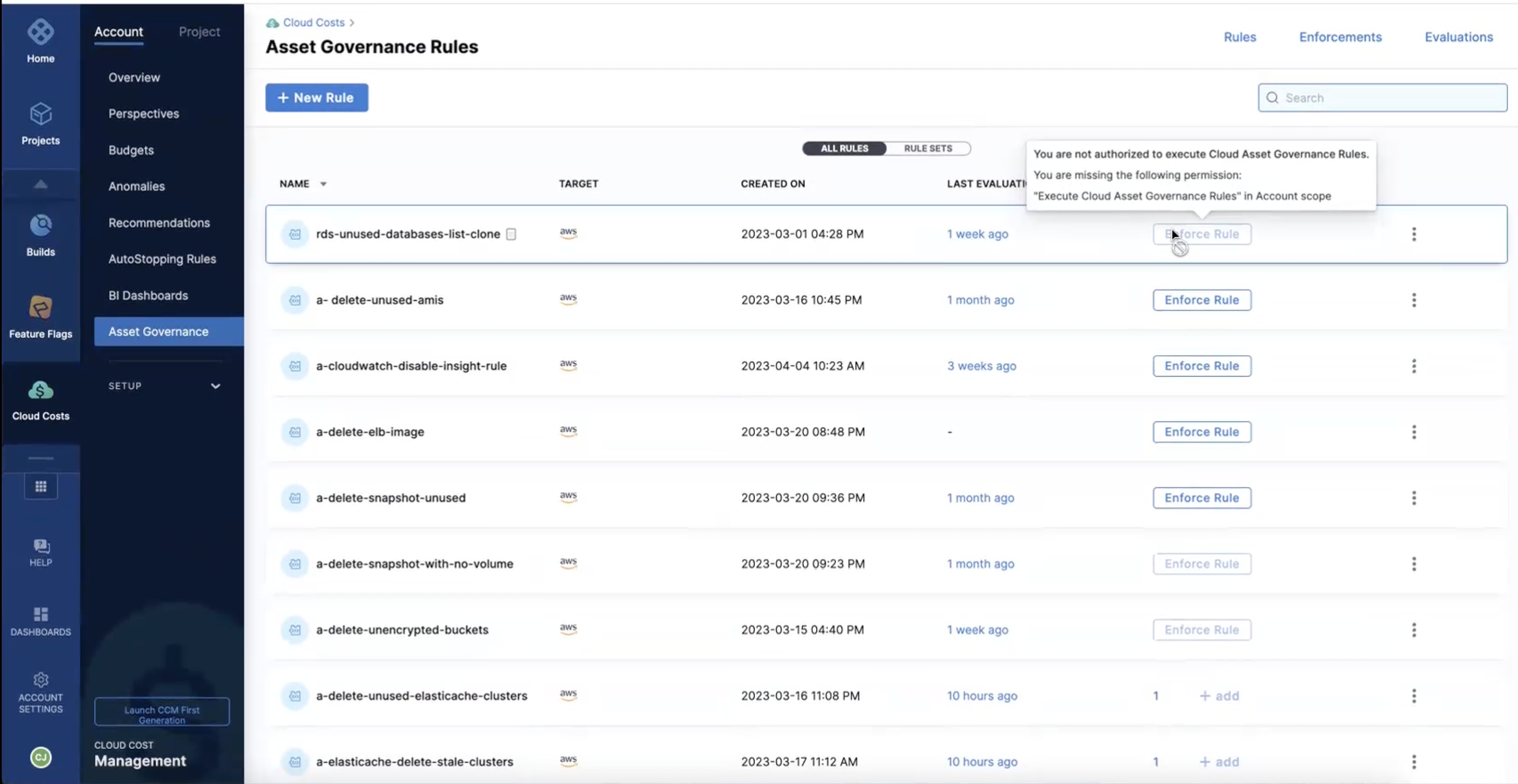Open the Builds module icon
Viewport: 1518px width, 784px height.
coord(40,225)
